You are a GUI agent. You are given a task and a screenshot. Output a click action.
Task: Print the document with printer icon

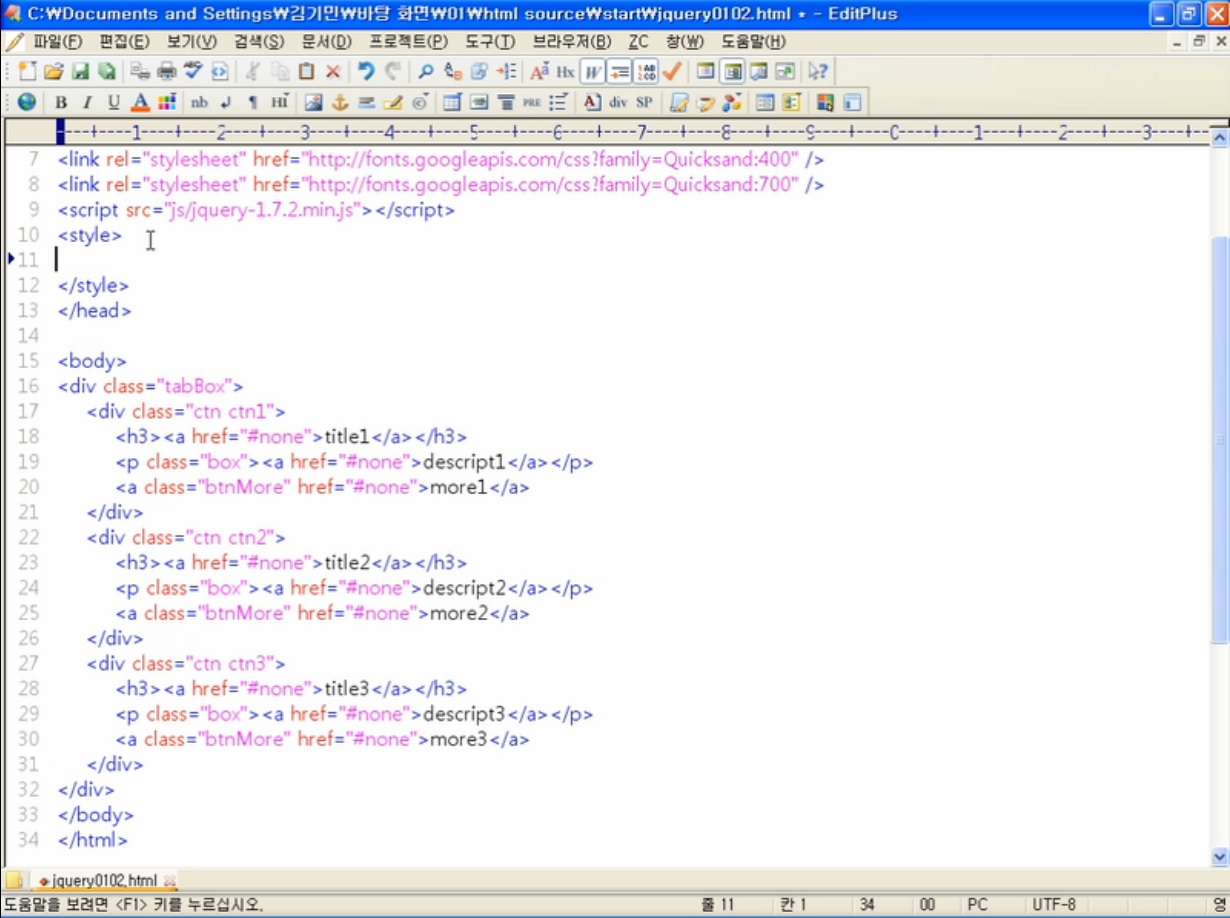click(166, 71)
